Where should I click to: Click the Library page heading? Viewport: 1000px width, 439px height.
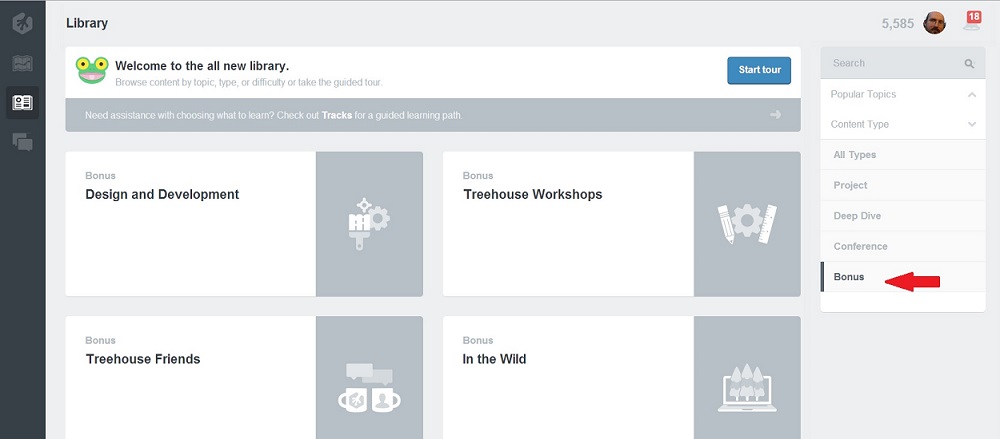tap(87, 24)
